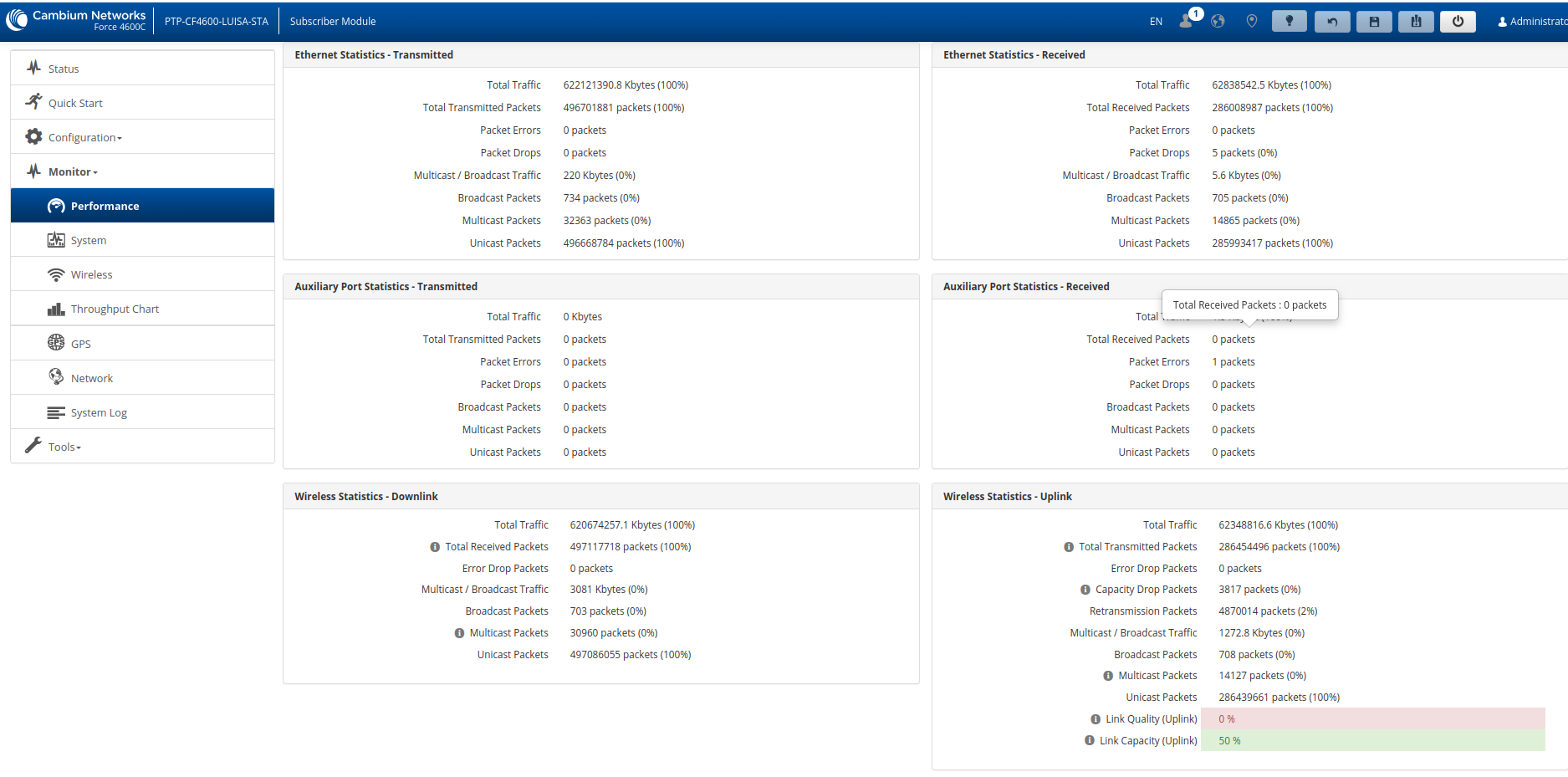Click the Tools wrench icon
This screenshot has width=1568, height=777.
click(33, 445)
